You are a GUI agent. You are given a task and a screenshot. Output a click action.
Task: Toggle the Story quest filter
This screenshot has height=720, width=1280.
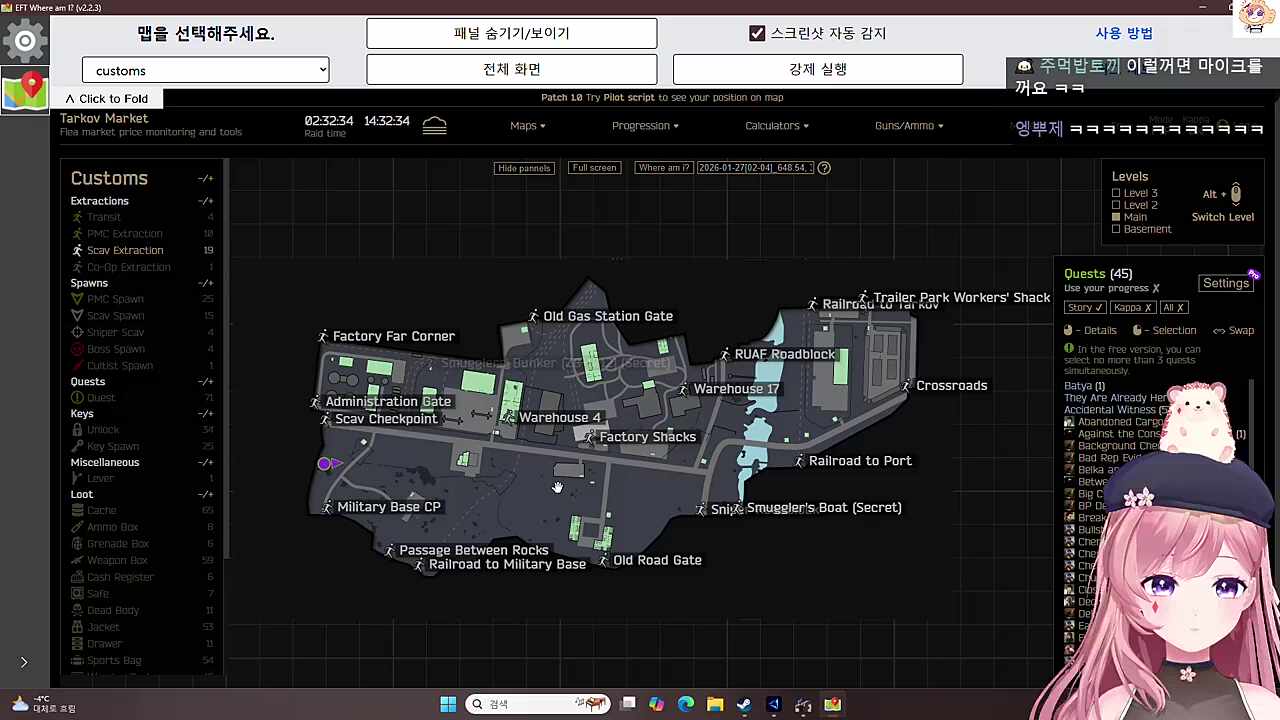[1084, 308]
